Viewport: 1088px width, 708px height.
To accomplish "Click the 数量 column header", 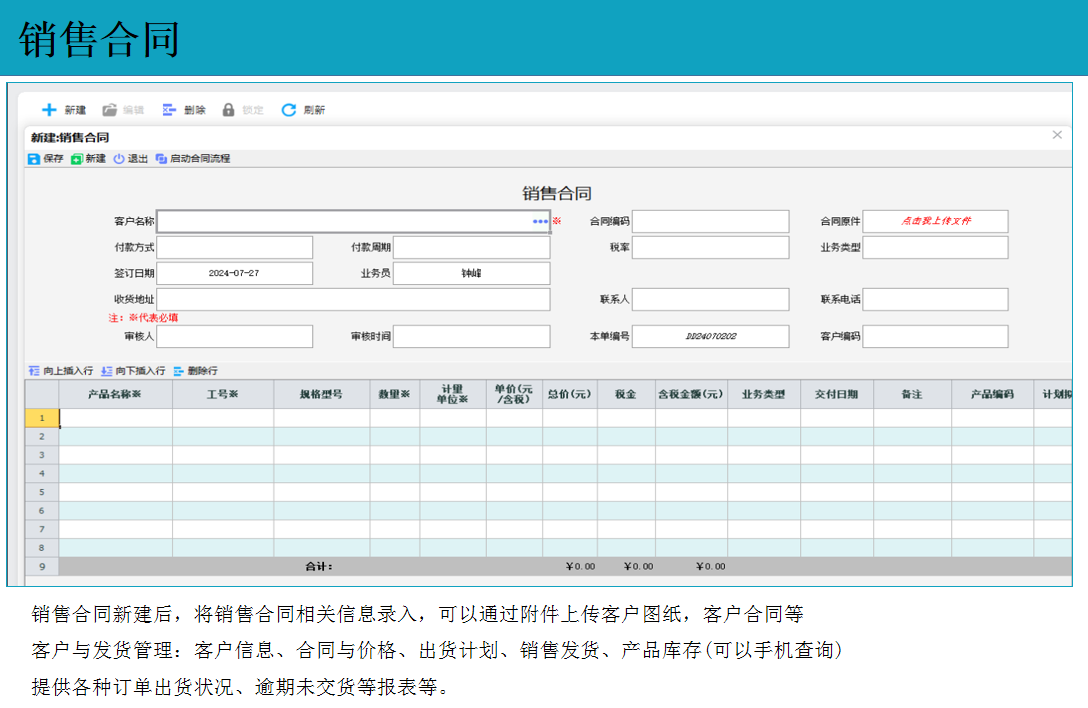I will pyautogui.click(x=394, y=394).
